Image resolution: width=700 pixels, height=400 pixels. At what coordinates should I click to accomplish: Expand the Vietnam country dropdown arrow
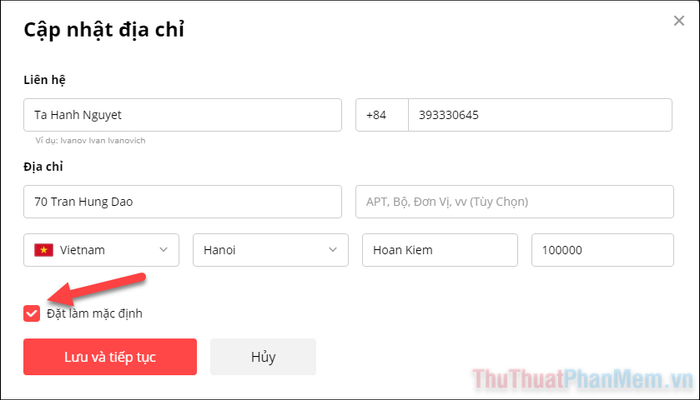click(x=163, y=250)
